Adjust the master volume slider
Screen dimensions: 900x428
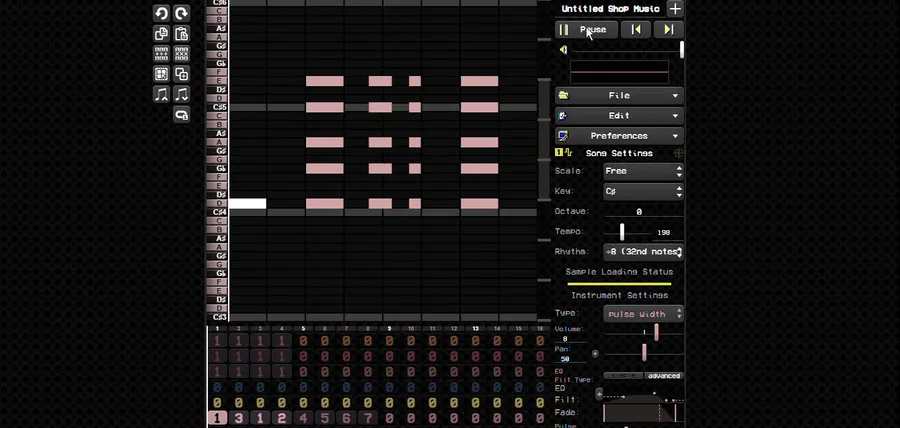(627, 50)
